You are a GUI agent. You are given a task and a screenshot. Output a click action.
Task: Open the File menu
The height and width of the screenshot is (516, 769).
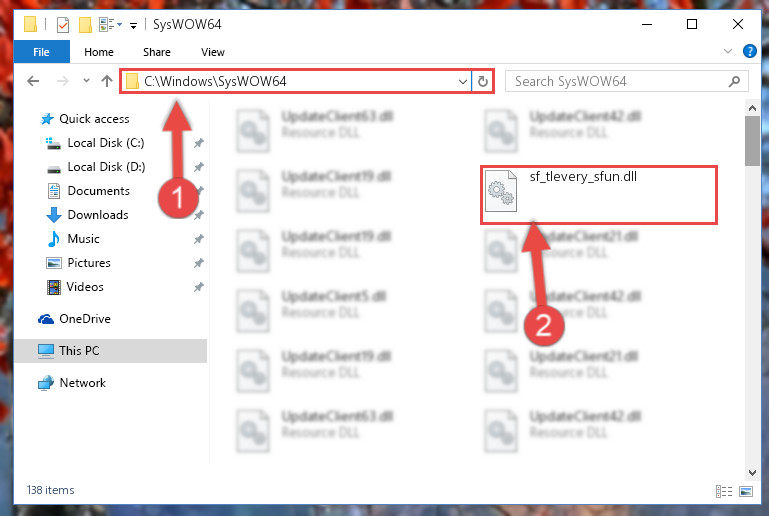(x=42, y=52)
